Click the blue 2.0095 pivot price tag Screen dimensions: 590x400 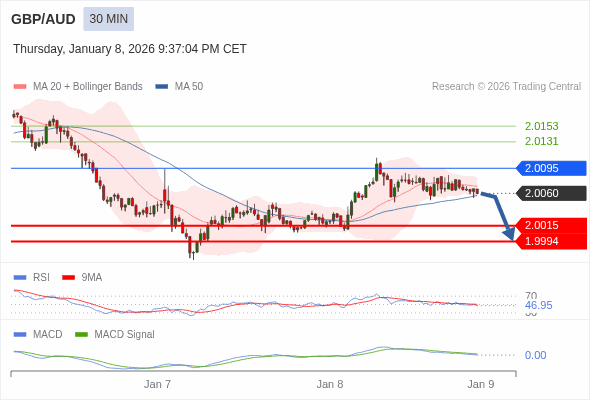coord(551,168)
